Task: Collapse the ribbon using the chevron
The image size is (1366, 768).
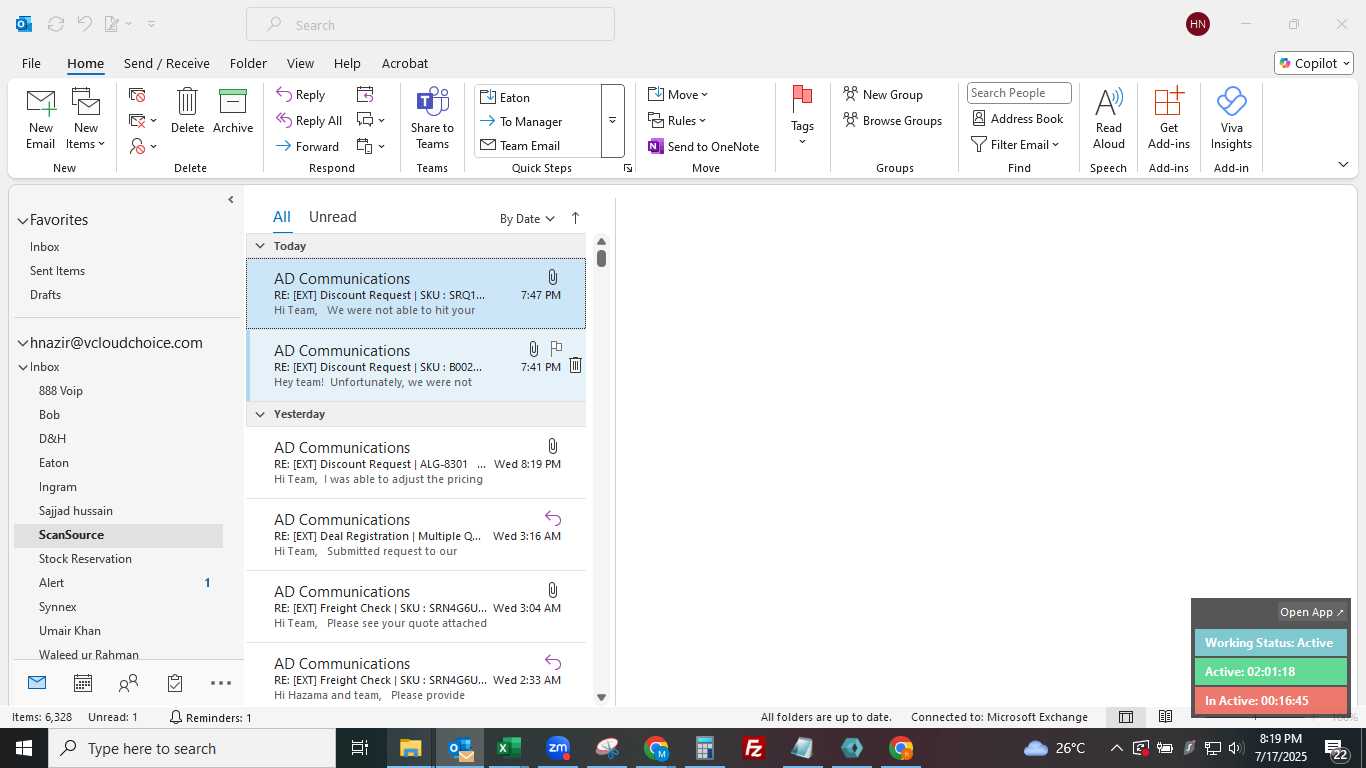Action: pos(1343,164)
